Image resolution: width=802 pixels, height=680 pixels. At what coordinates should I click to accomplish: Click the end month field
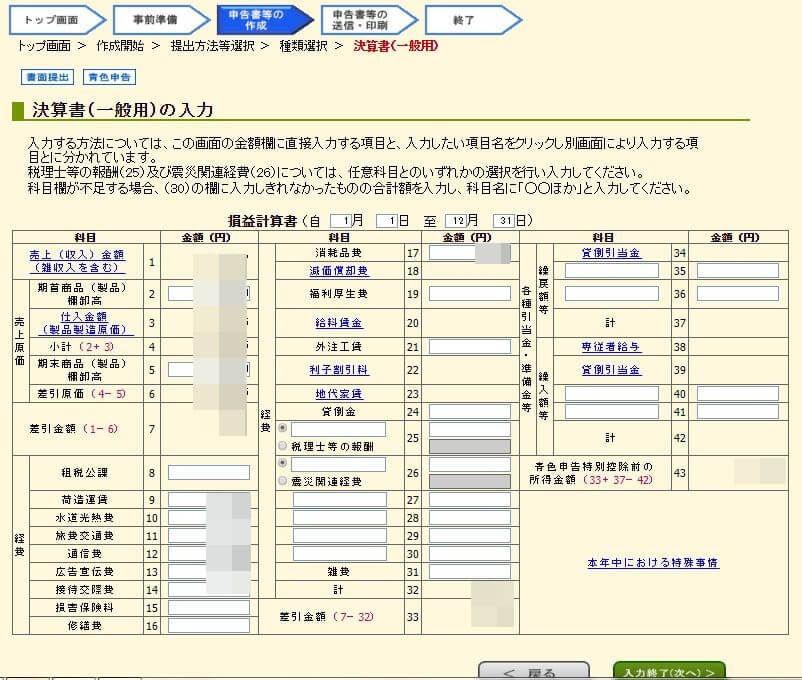(456, 221)
